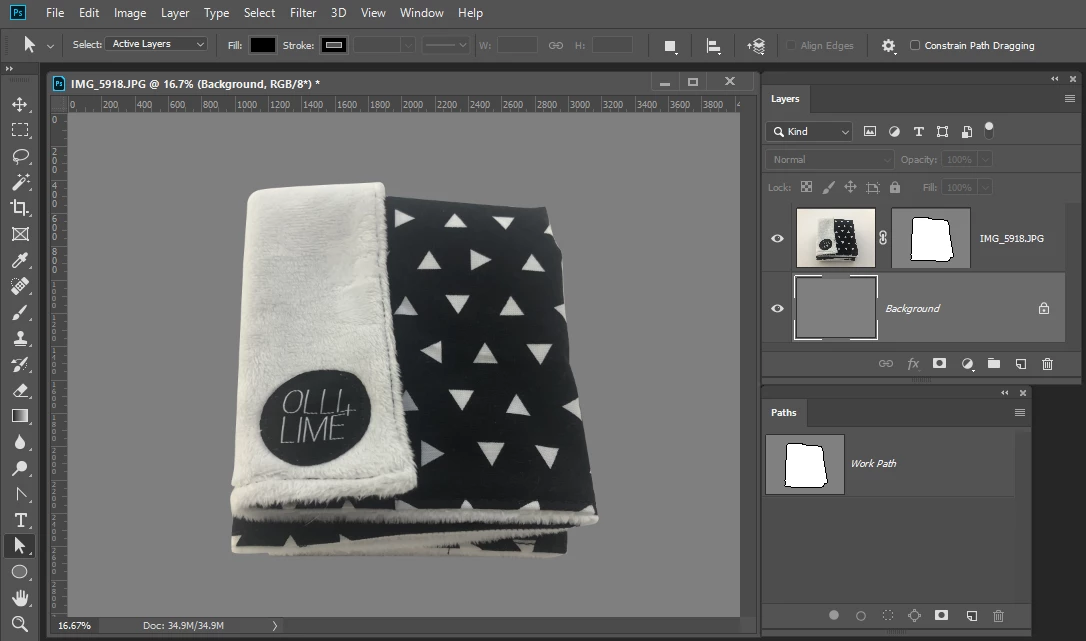Open the Layers panel menu
This screenshot has height=641, width=1086.
click(x=1069, y=99)
